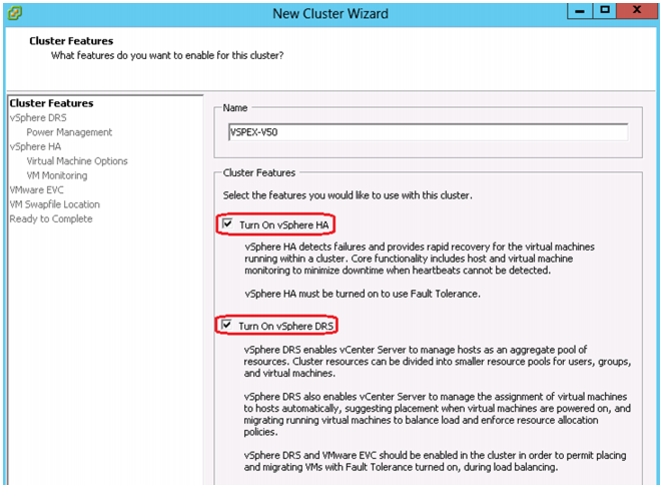The image size is (661, 499).
Task: Click text 'Select the features you would like'
Action: pos(348,196)
